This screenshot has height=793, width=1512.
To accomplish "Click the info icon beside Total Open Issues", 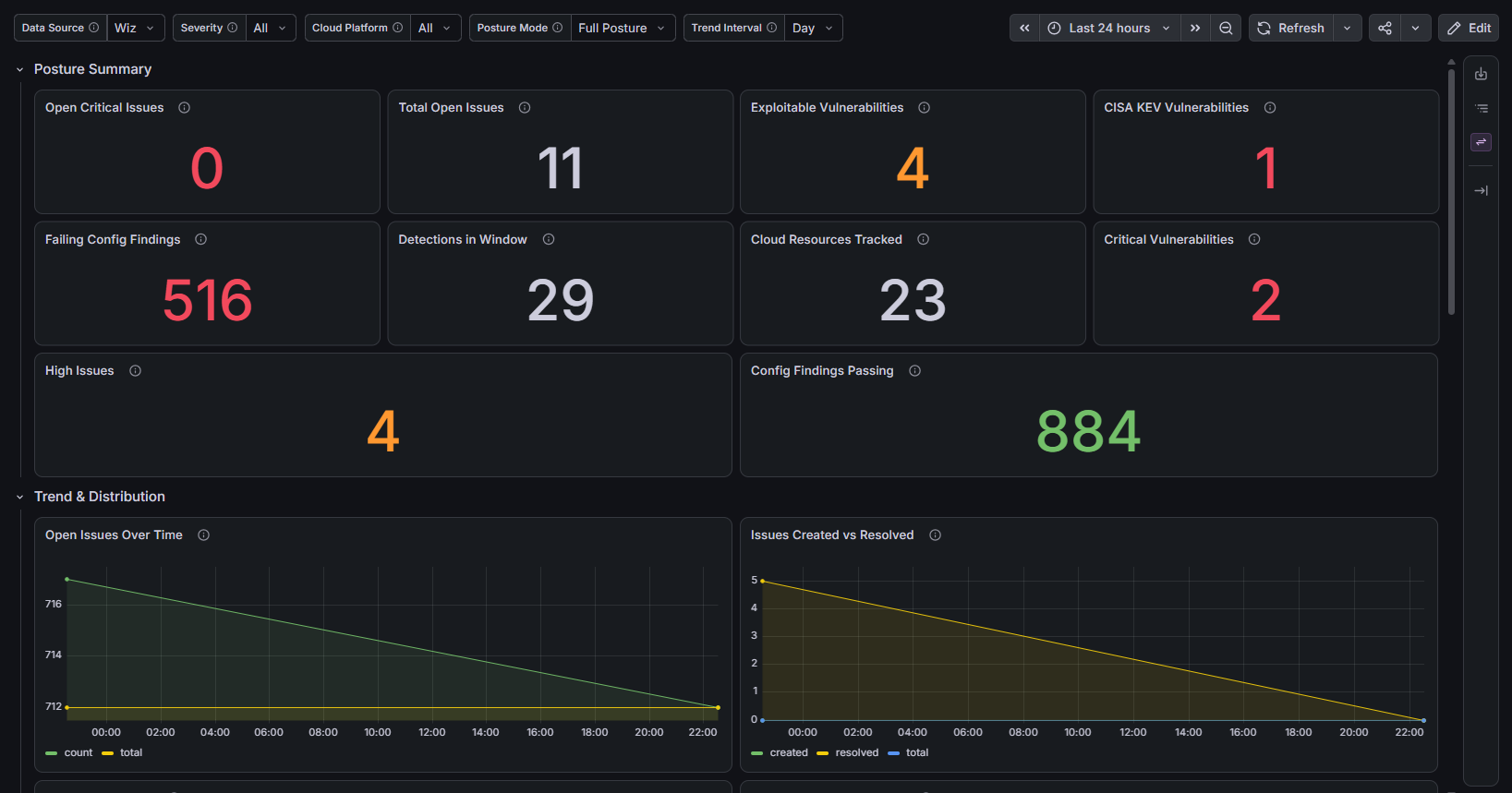I will (x=525, y=108).
